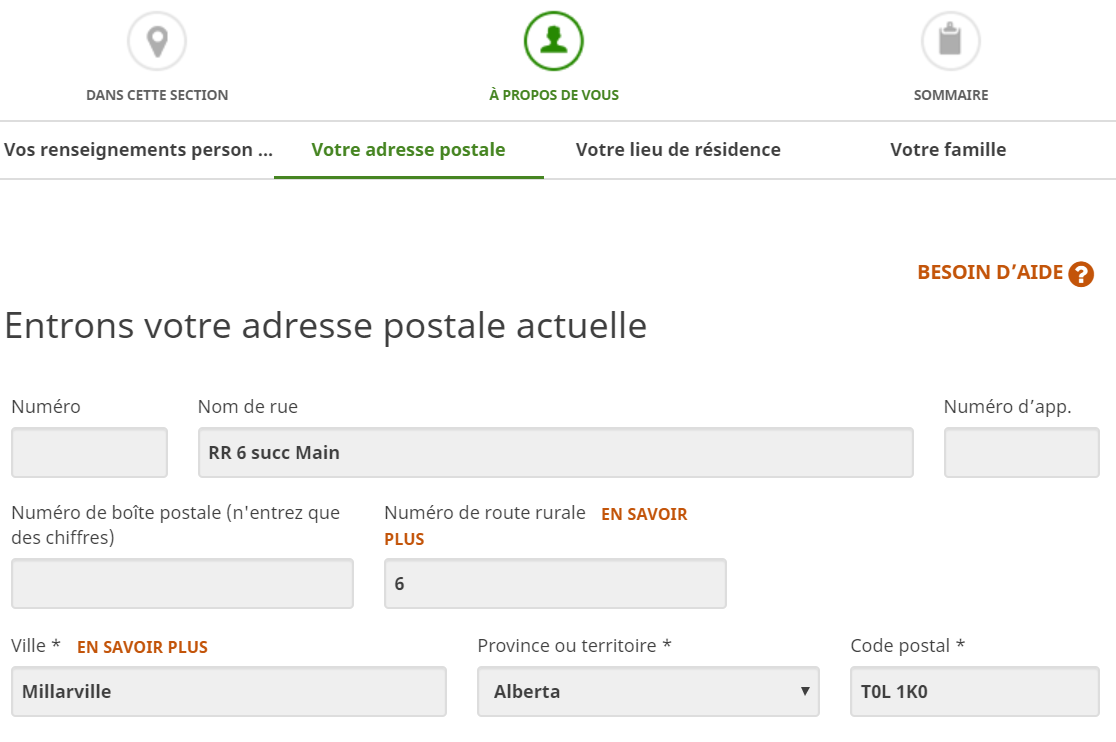Click the Ville field with Millarville
Image resolution: width=1116 pixels, height=742 pixels.
pyautogui.click(x=229, y=691)
